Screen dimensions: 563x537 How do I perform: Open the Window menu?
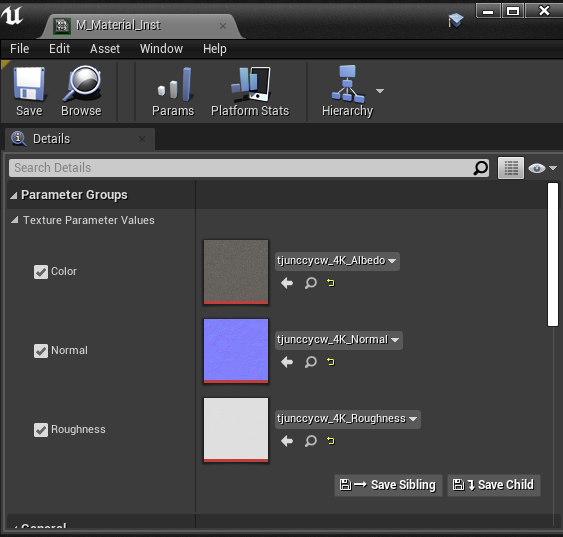click(x=161, y=48)
